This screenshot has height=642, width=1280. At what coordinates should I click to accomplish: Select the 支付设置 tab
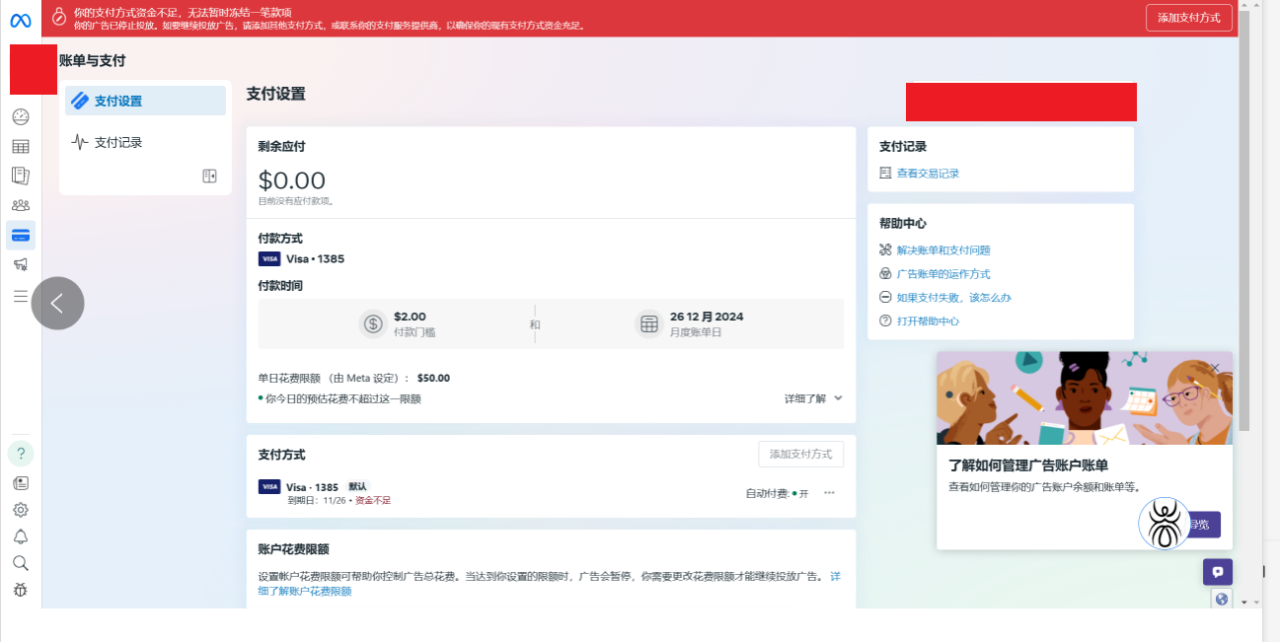tap(145, 101)
